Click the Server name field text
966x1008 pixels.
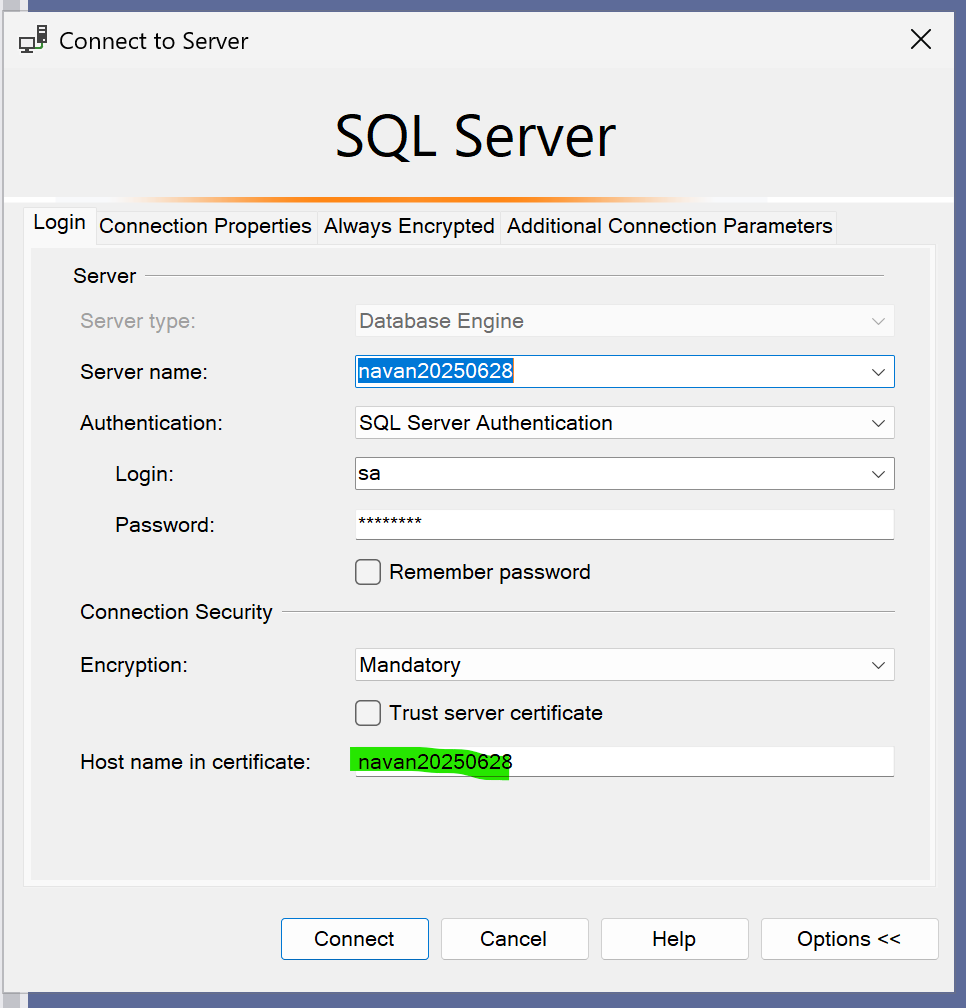click(x=436, y=372)
